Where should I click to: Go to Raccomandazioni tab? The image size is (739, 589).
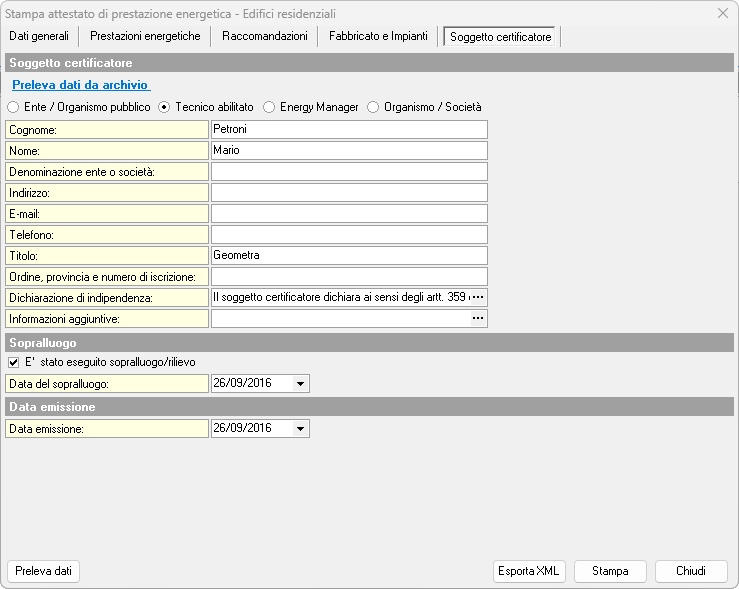[x=264, y=36]
